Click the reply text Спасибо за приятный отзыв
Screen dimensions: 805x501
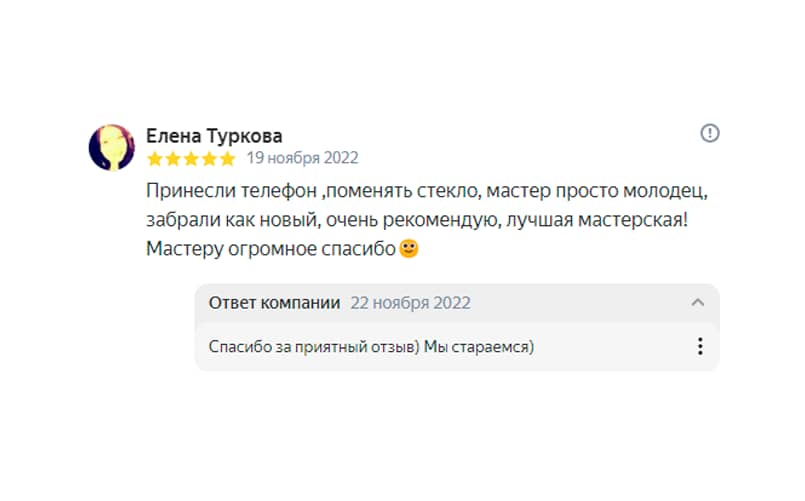tap(312, 347)
